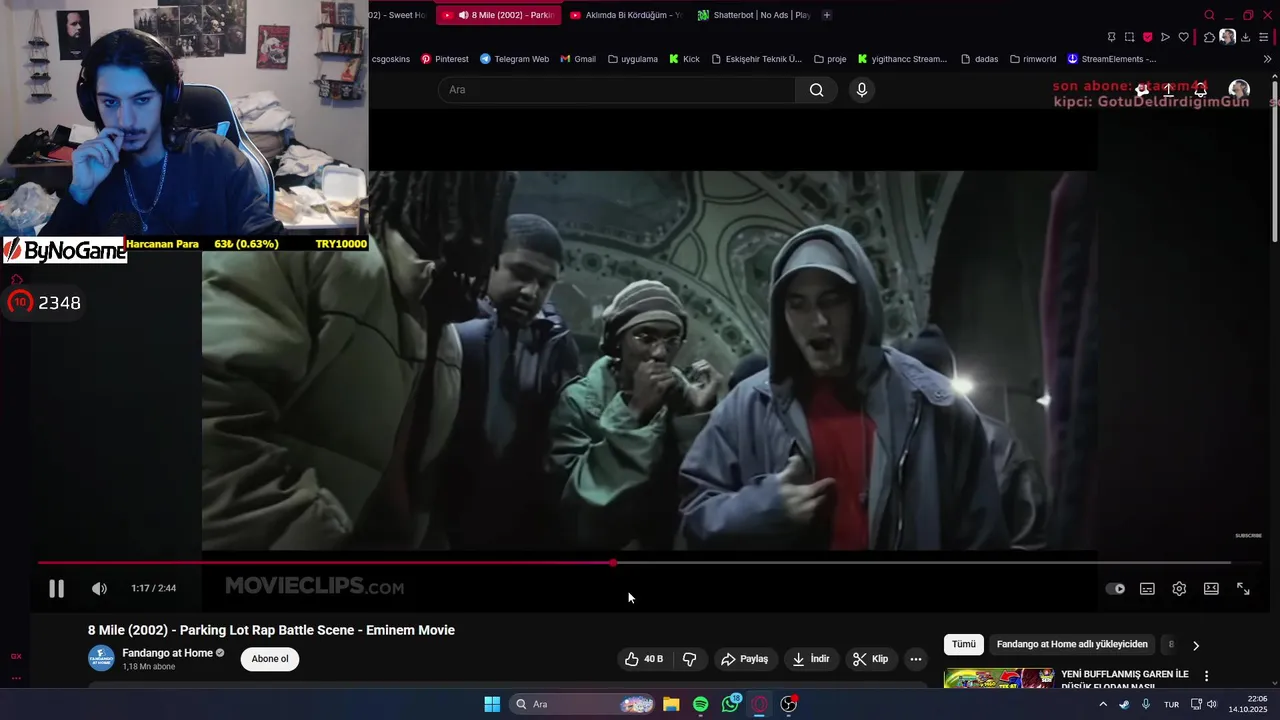The height and width of the screenshot is (720, 1280).
Task: Open a new browser tab with plus
Action: pos(826,15)
